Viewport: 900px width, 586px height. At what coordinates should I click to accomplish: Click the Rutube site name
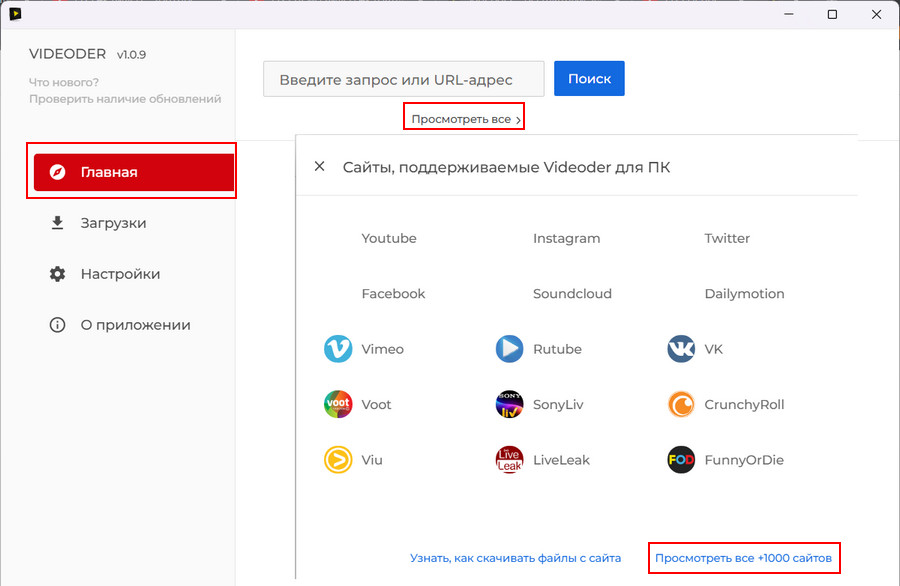[x=557, y=349]
